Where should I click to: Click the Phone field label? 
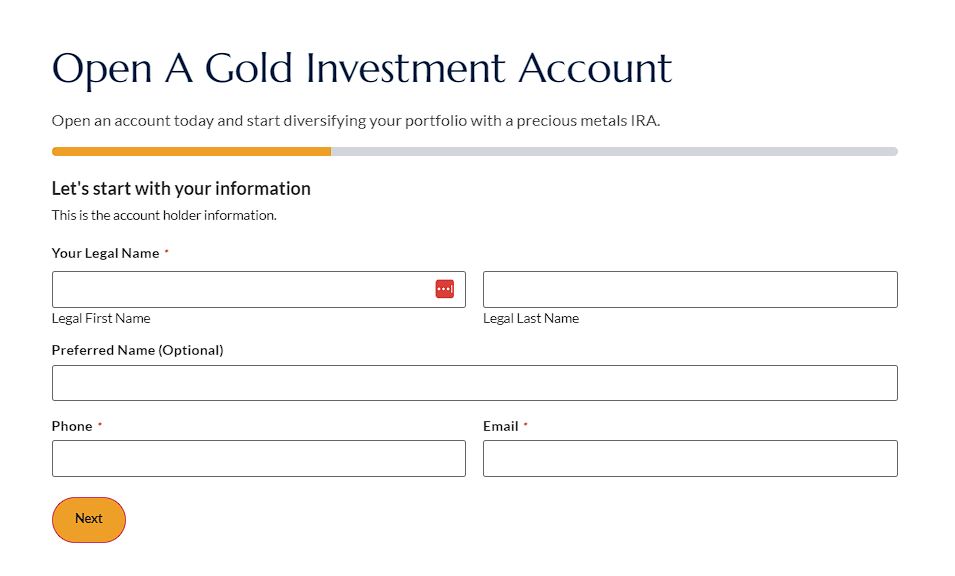72,426
